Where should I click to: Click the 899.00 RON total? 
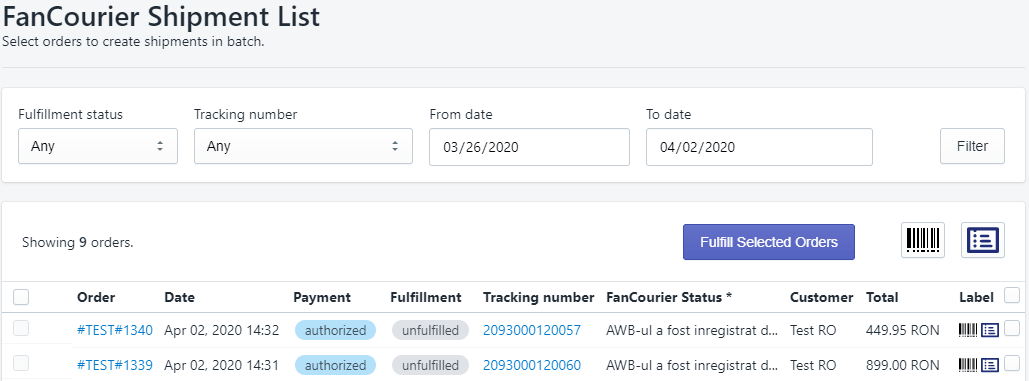903,365
